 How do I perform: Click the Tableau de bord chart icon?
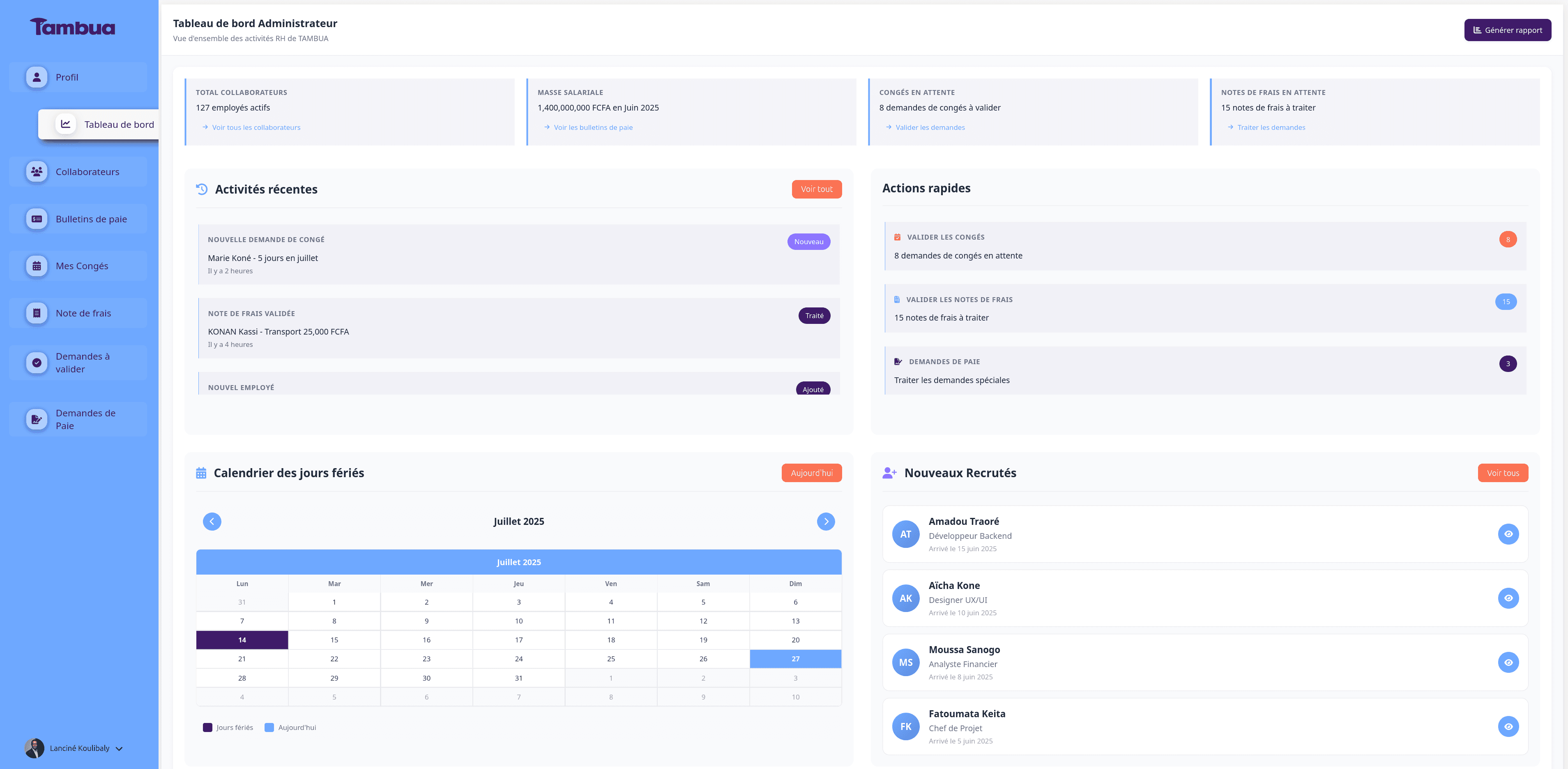tap(65, 124)
